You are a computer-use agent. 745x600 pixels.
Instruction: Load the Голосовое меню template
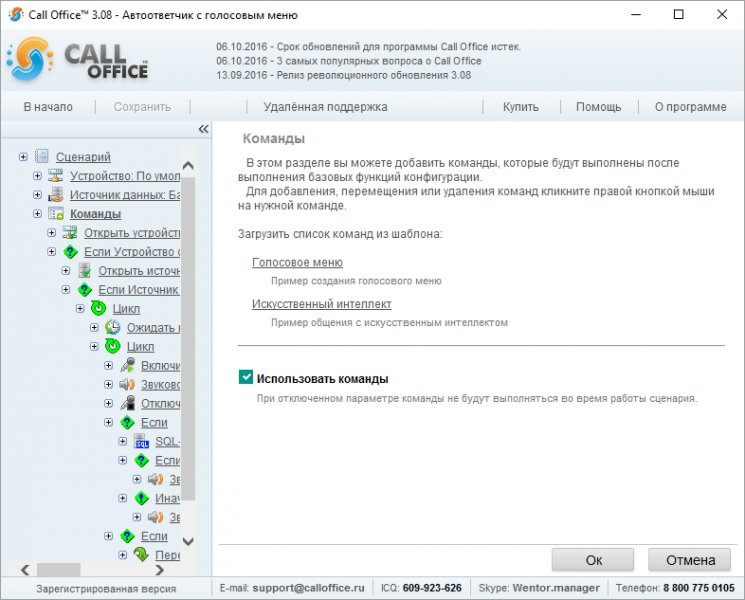tap(297, 262)
